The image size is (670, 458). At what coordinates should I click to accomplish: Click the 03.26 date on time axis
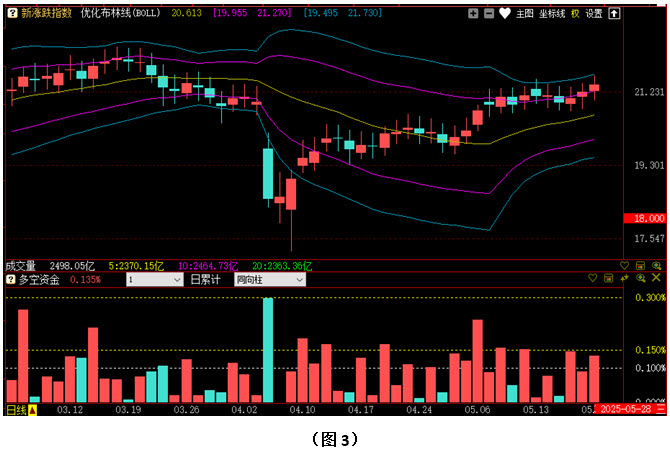point(186,410)
